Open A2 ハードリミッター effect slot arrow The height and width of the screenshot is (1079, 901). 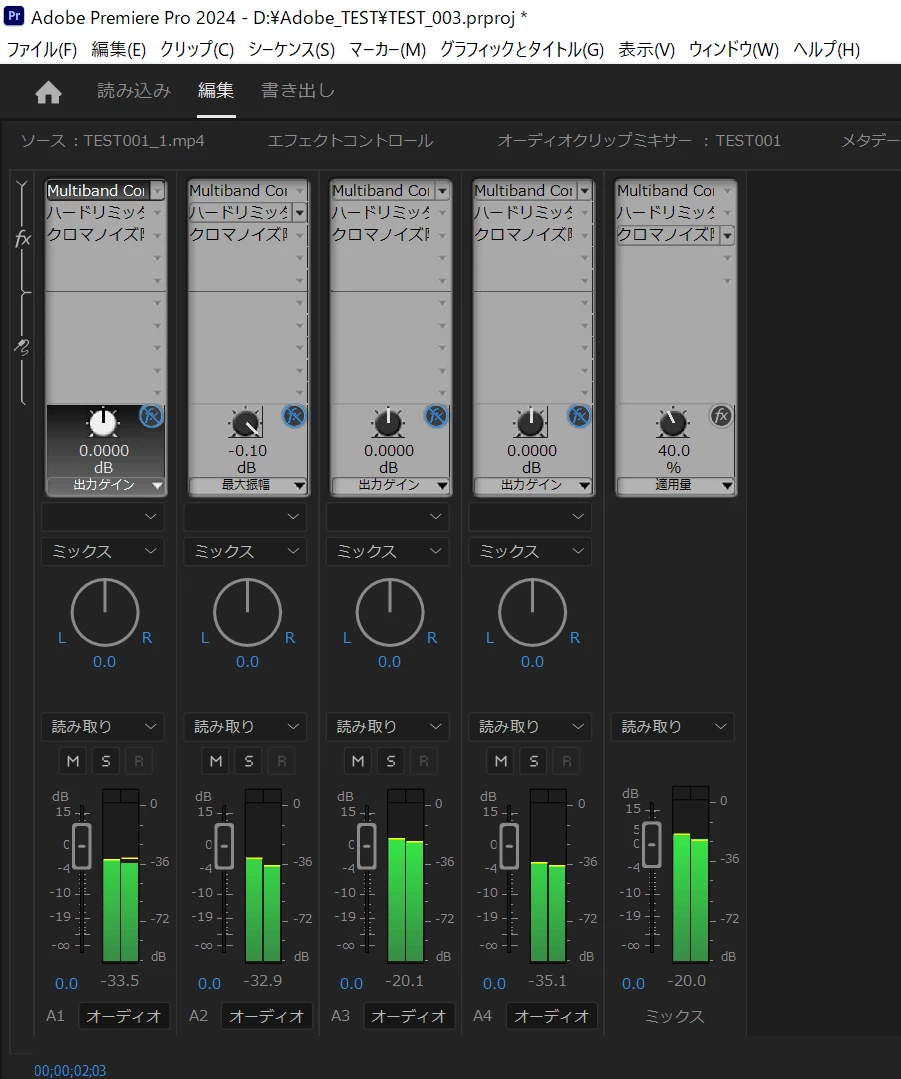pos(300,213)
